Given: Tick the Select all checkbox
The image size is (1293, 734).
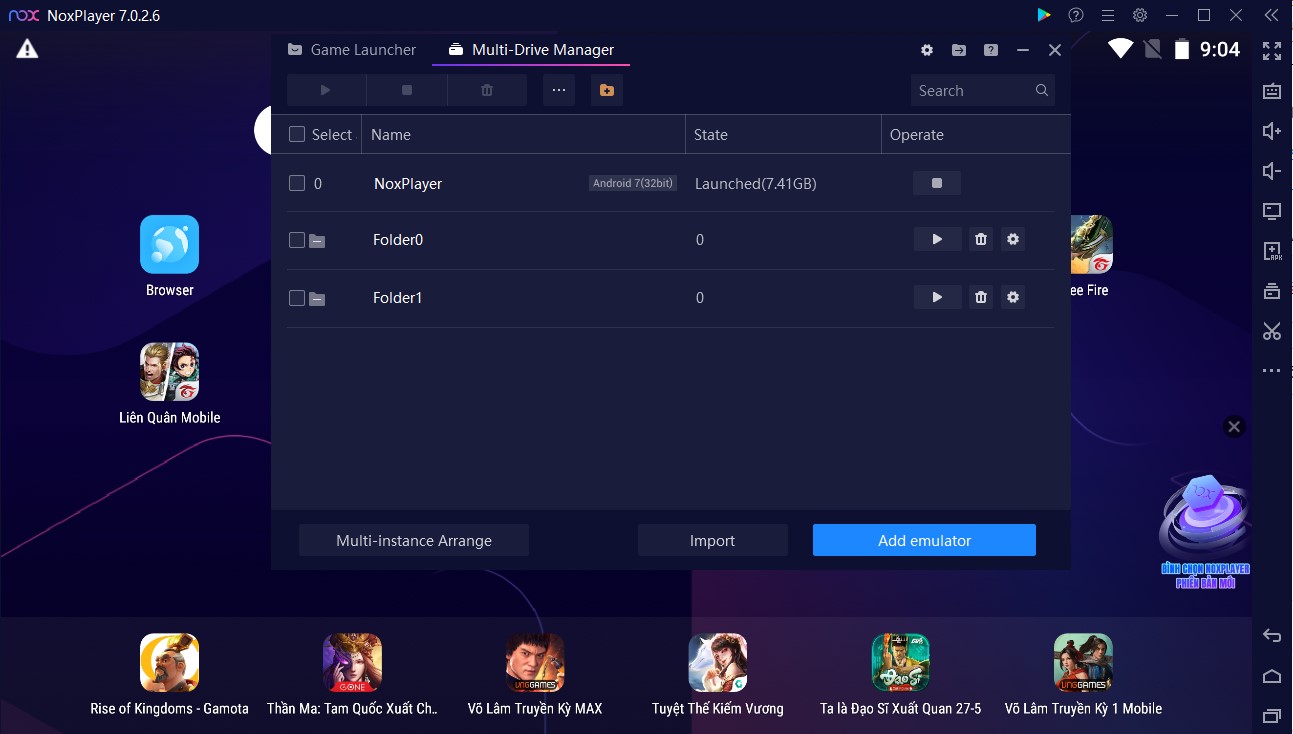Looking at the screenshot, I should [x=297, y=134].
